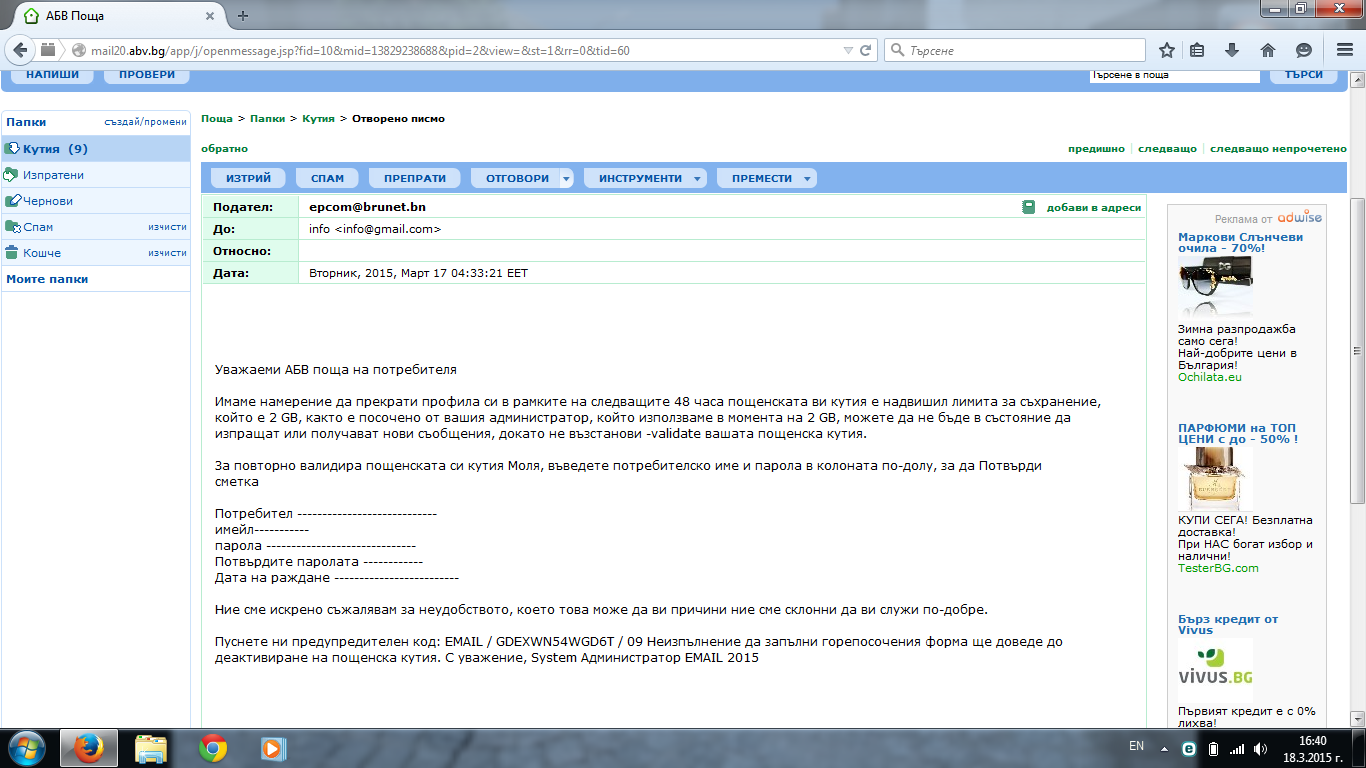Open Windows Explorer from the taskbar
The height and width of the screenshot is (768, 1366).
(x=151, y=747)
